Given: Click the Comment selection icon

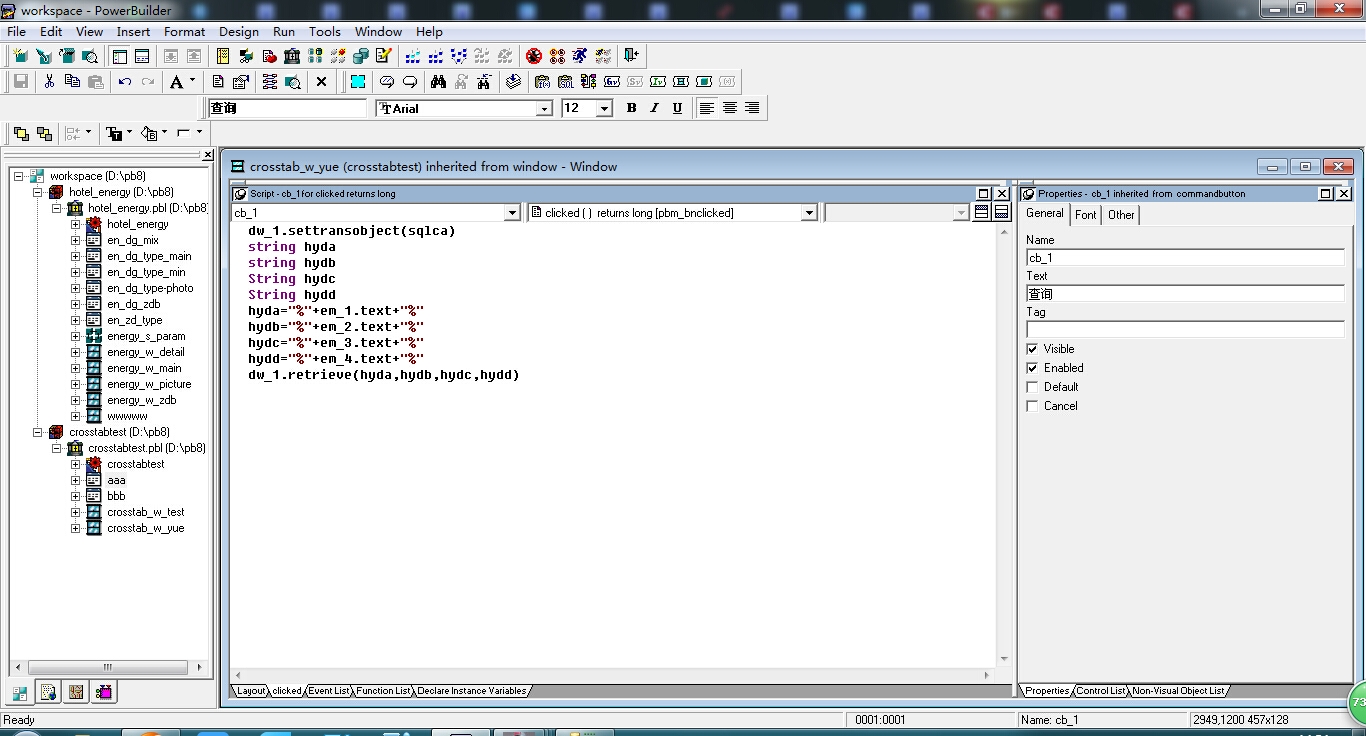Looking at the screenshot, I should point(386,82).
